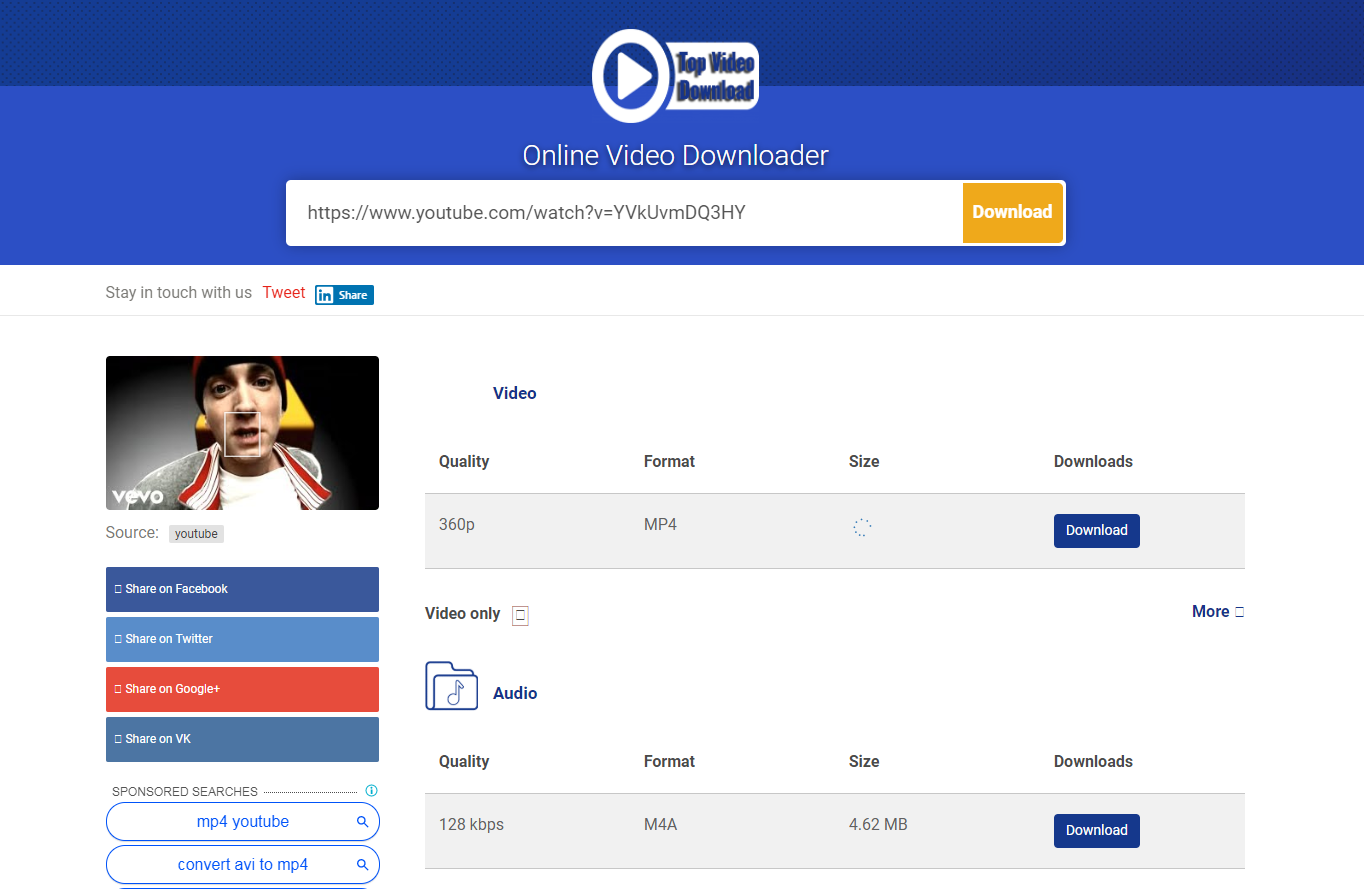Screen dimensions: 1364x889
Task: Click the video URL input field
Action: (625, 212)
